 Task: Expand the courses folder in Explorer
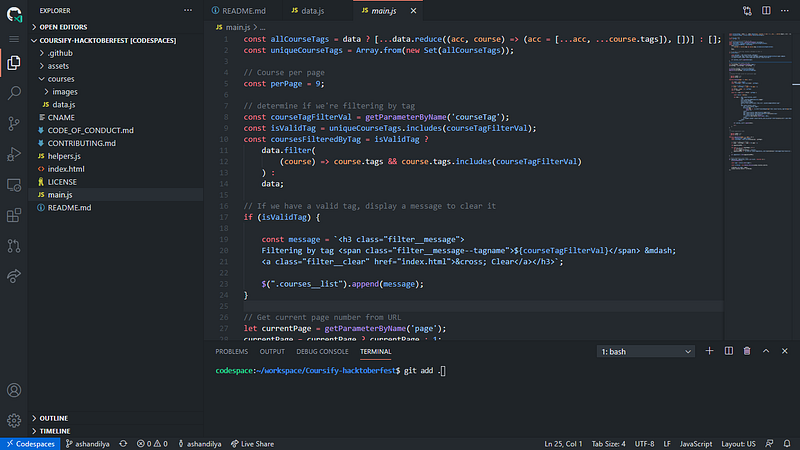tap(60, 78)
